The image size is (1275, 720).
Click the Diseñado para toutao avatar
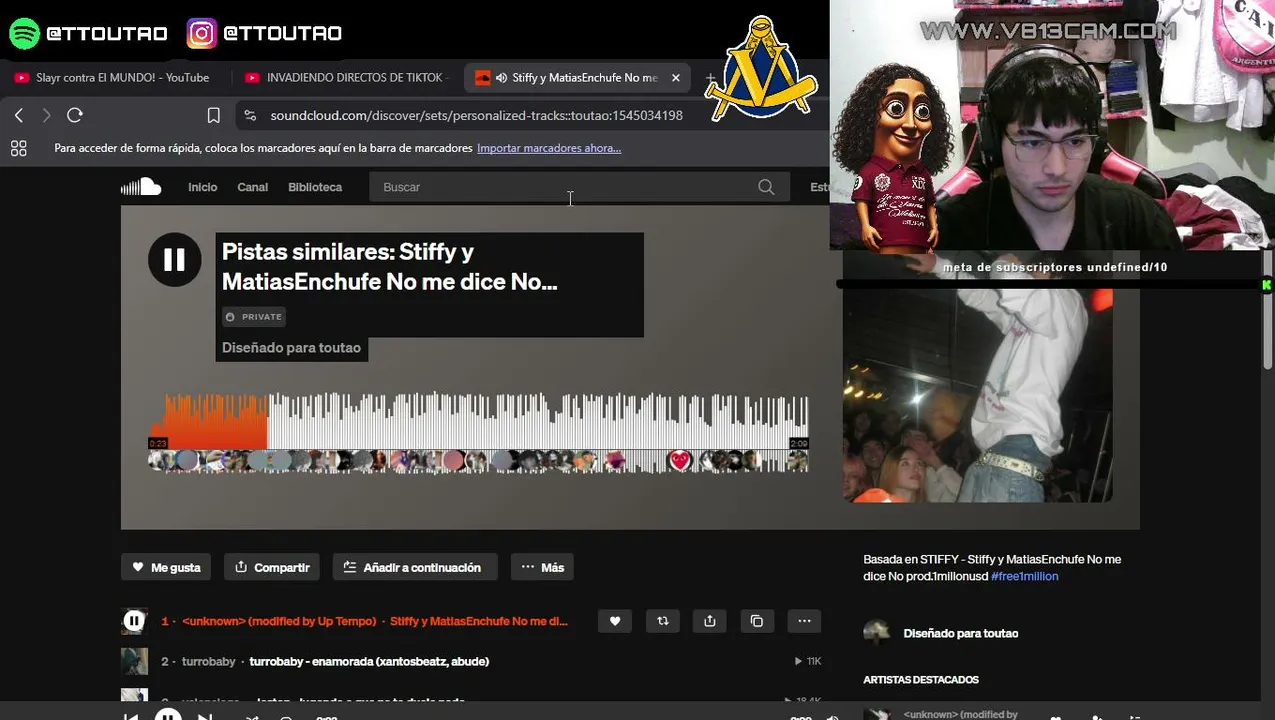pos(877,633)
